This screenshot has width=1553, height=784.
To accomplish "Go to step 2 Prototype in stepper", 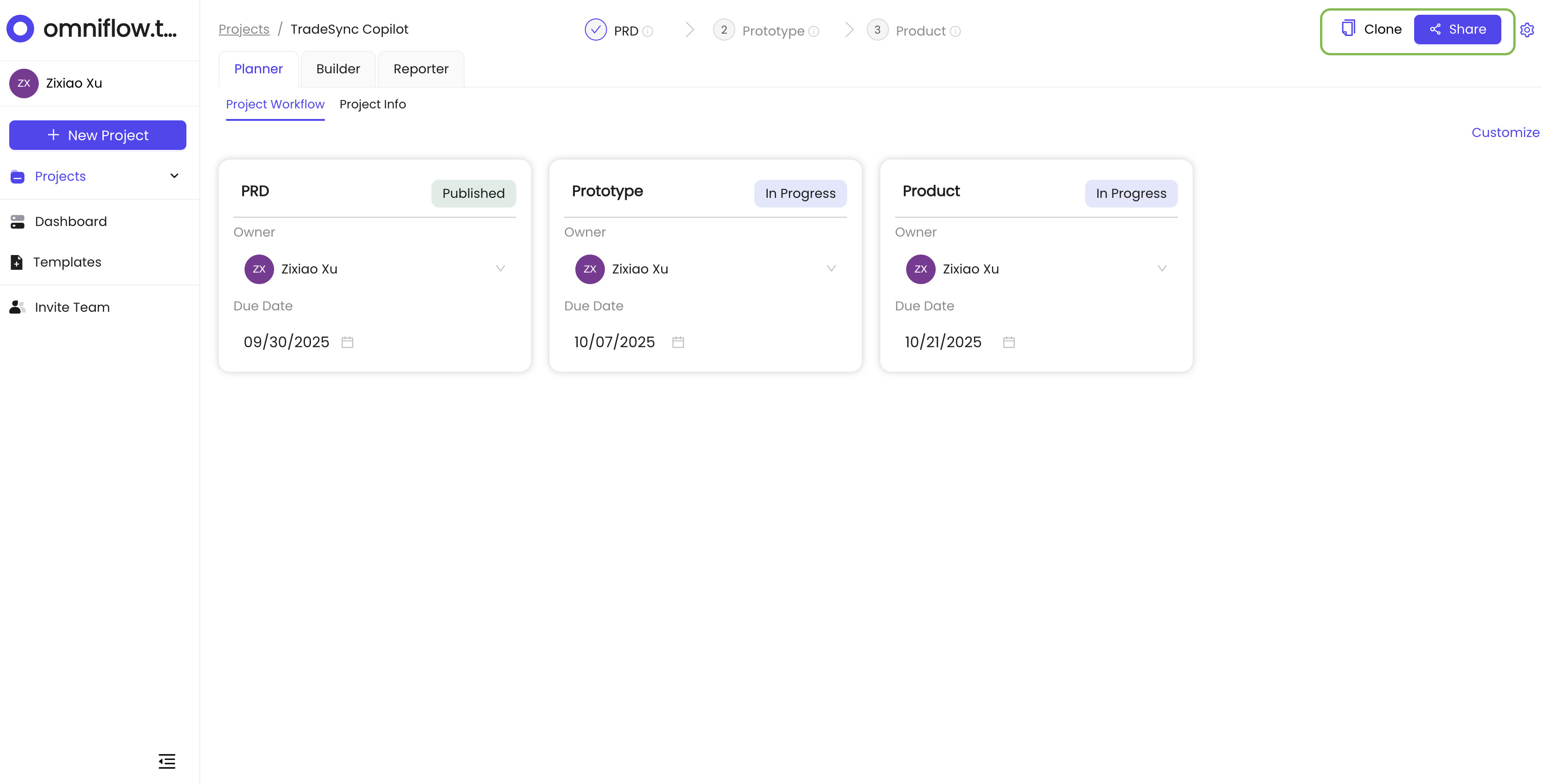I will coord(724,30).
